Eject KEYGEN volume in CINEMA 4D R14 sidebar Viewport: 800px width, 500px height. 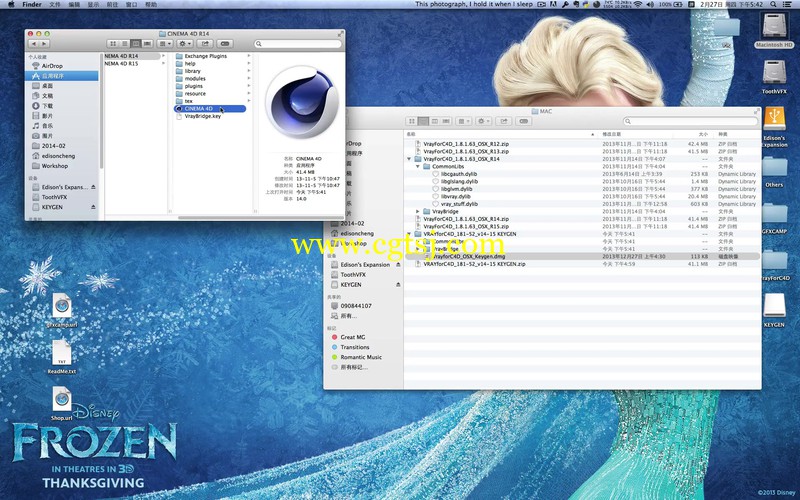pyautogui.click(x=93, y=207)
